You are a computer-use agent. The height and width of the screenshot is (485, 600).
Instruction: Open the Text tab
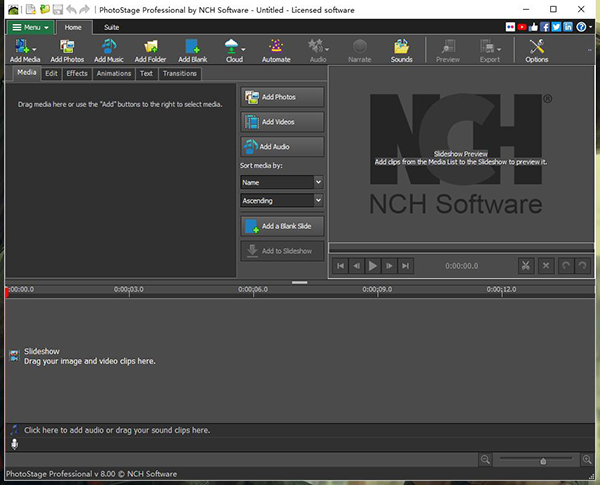pyautogui.click(x=146, y=73)
